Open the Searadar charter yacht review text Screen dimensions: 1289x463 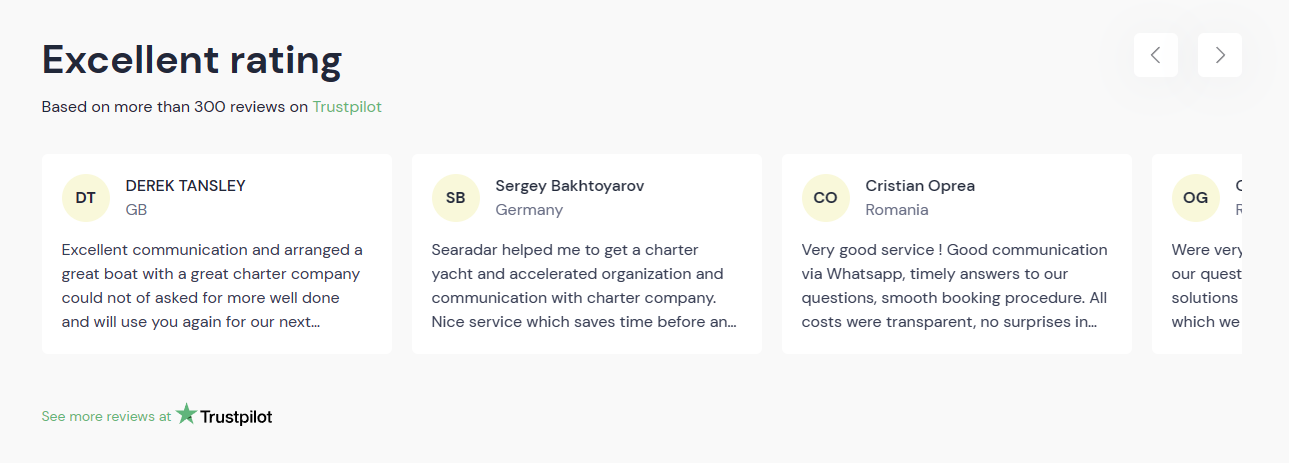click(x=584, y=286)
